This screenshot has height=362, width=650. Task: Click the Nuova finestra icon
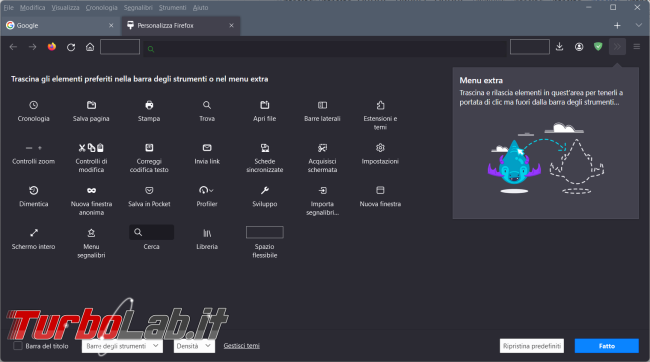pos(380,190)
